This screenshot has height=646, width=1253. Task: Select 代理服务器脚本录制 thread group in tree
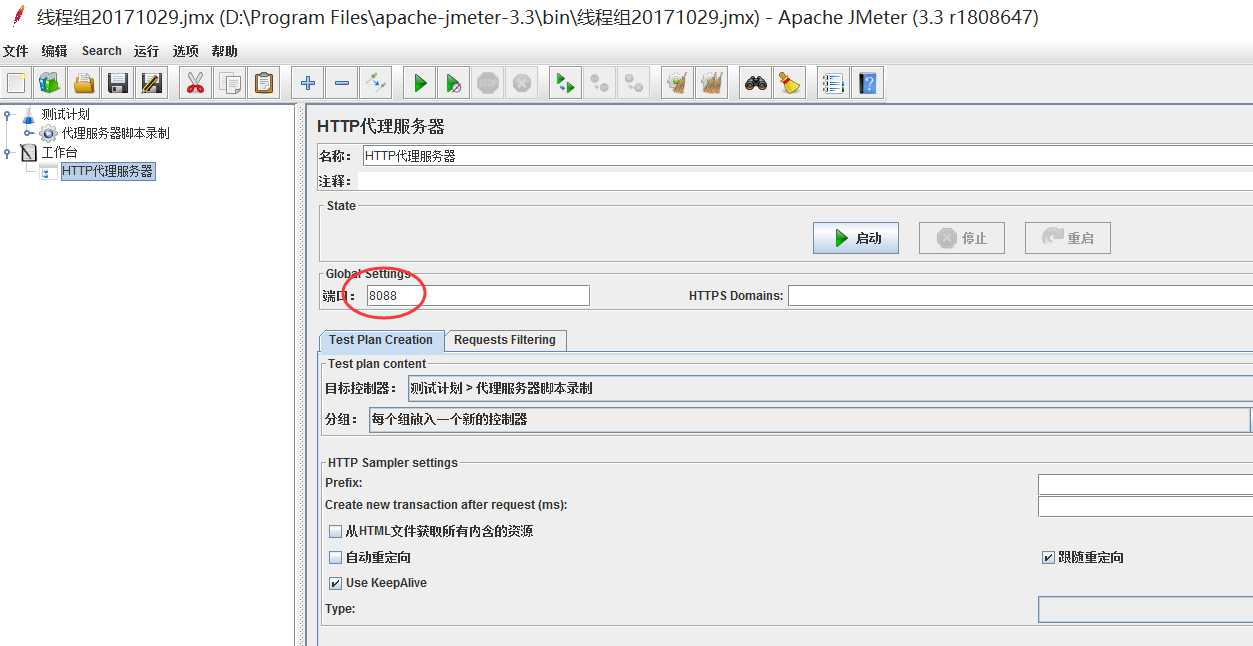coord(115,133)
